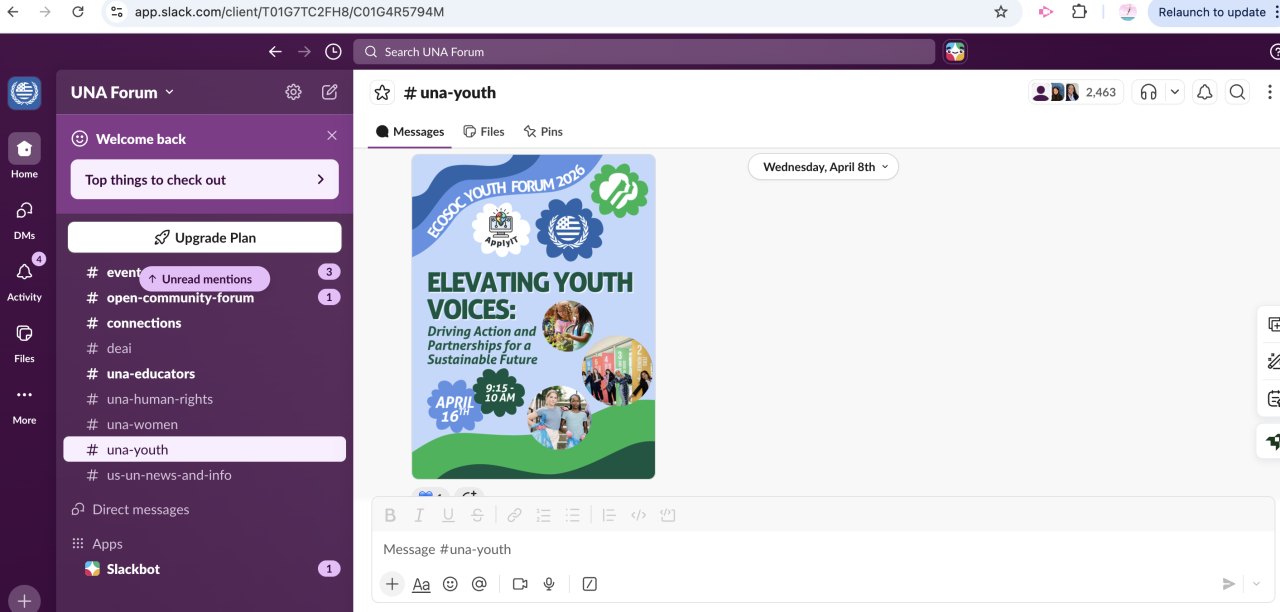Open Top things to check out

205,180
